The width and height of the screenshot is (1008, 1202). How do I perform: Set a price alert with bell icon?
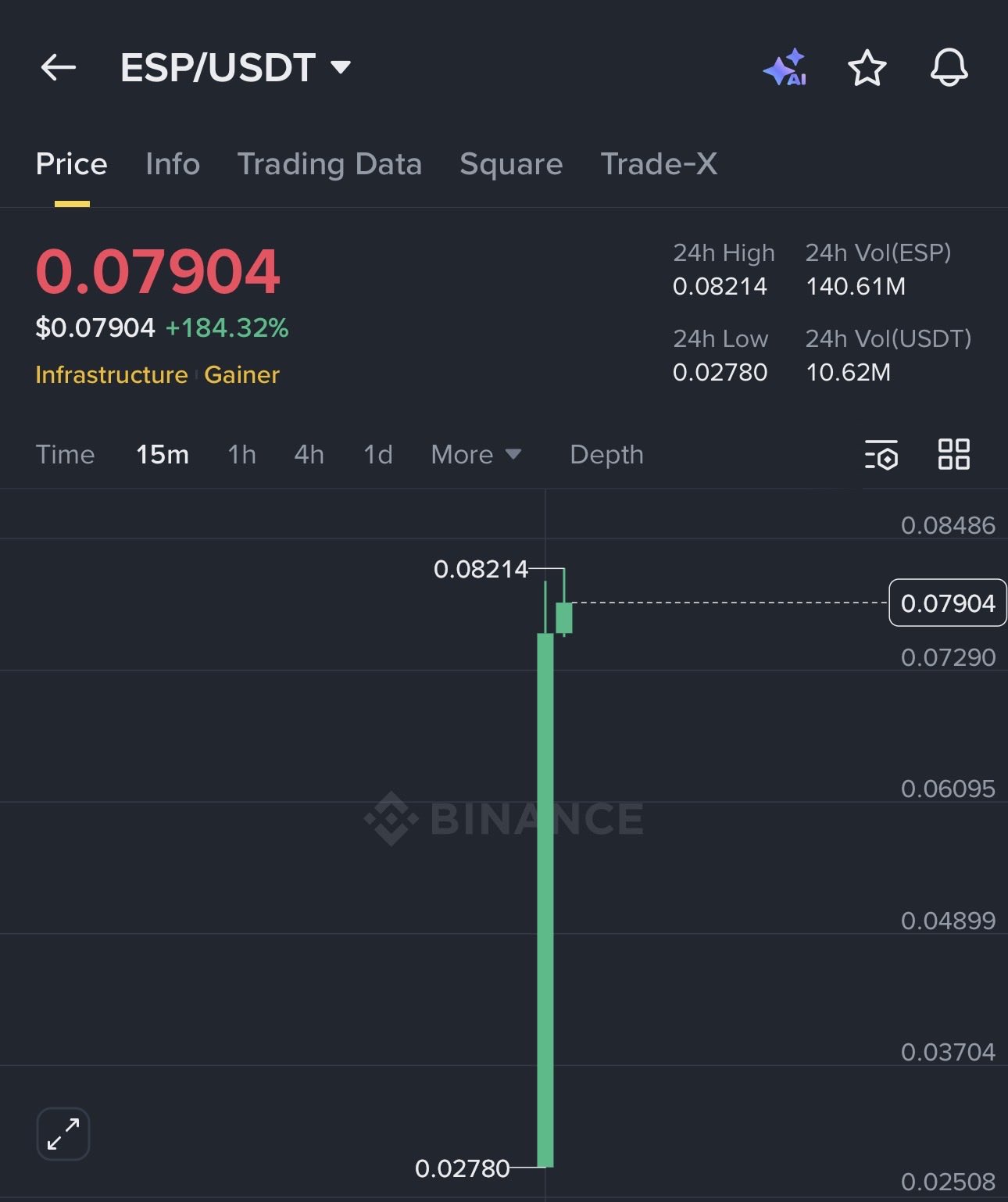coord(949,68)
